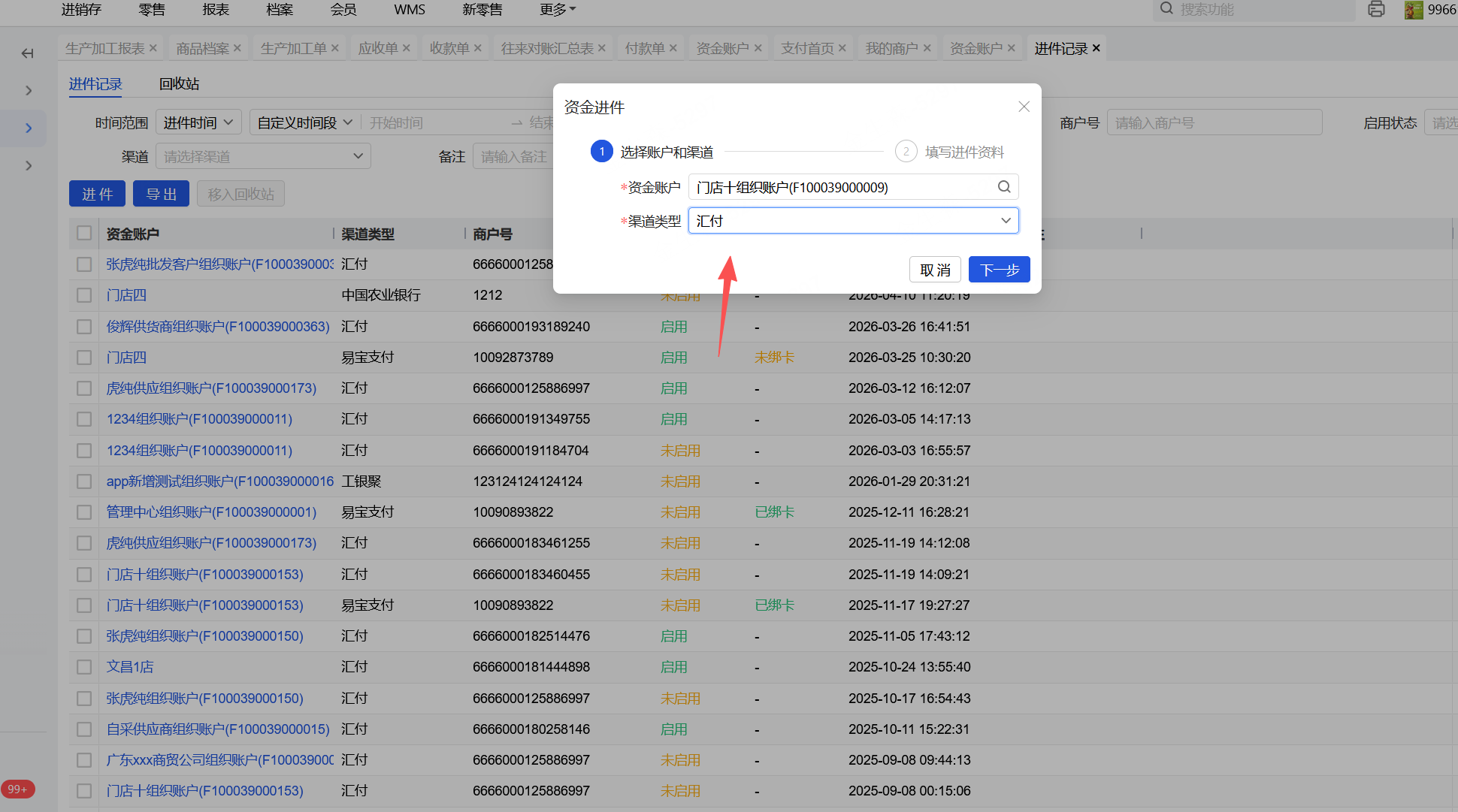Close the 生产加工报表 tab via its X
This screenshot has height=812, width=1458.
[153, 48]
